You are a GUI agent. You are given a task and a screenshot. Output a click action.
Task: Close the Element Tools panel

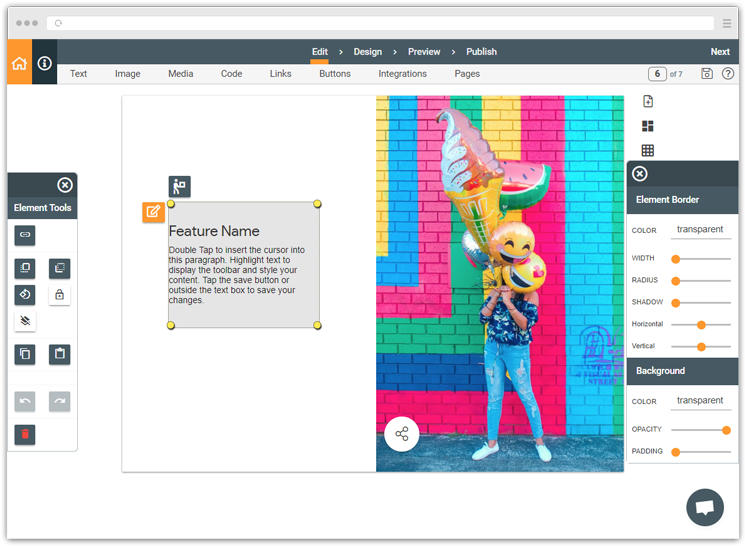click(65, 185)
